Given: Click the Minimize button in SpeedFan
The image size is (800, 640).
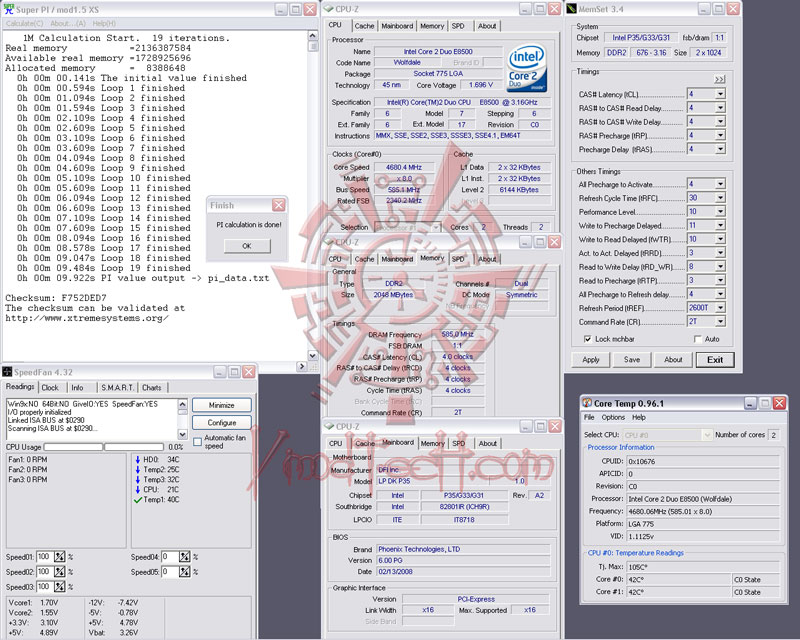Looking at the screenshot, I should pyautogui.click(x=221, y=405).
